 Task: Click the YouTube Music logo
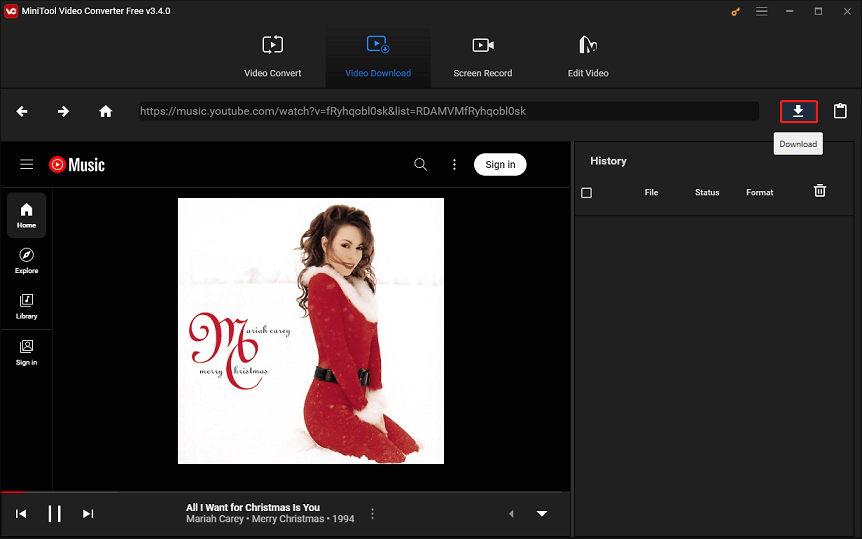[76, 164]
